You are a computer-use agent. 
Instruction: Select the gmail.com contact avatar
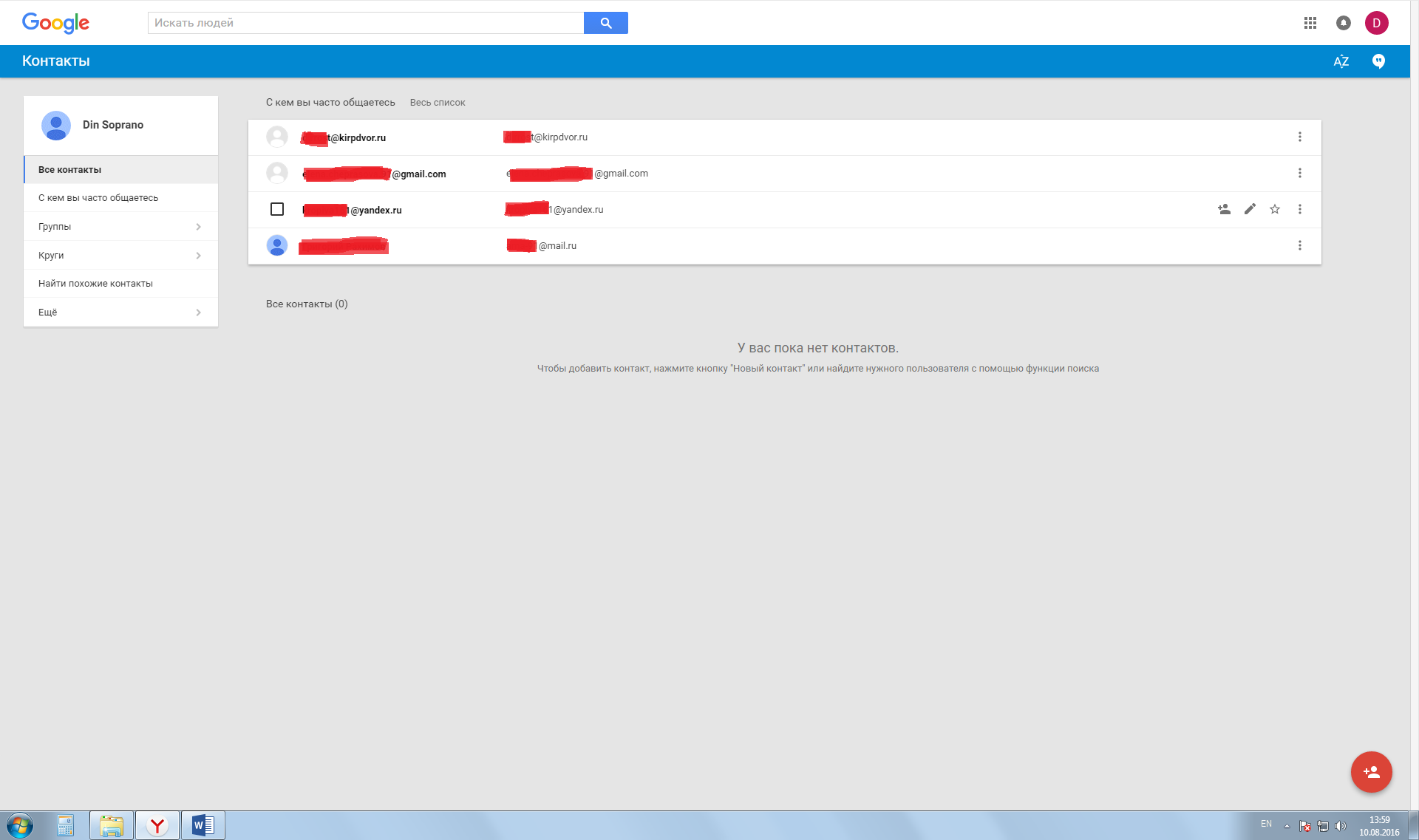click(277, 173)
